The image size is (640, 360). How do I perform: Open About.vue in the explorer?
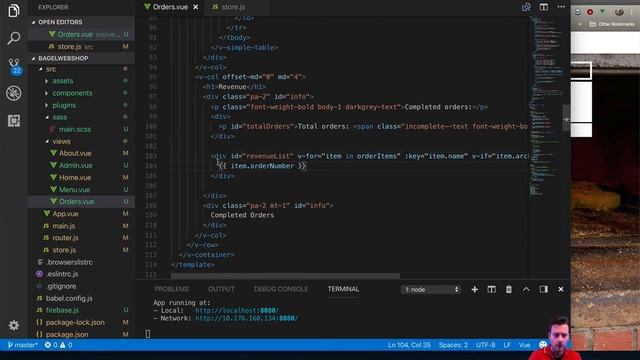pyautogui.click(x=75, y=153)
